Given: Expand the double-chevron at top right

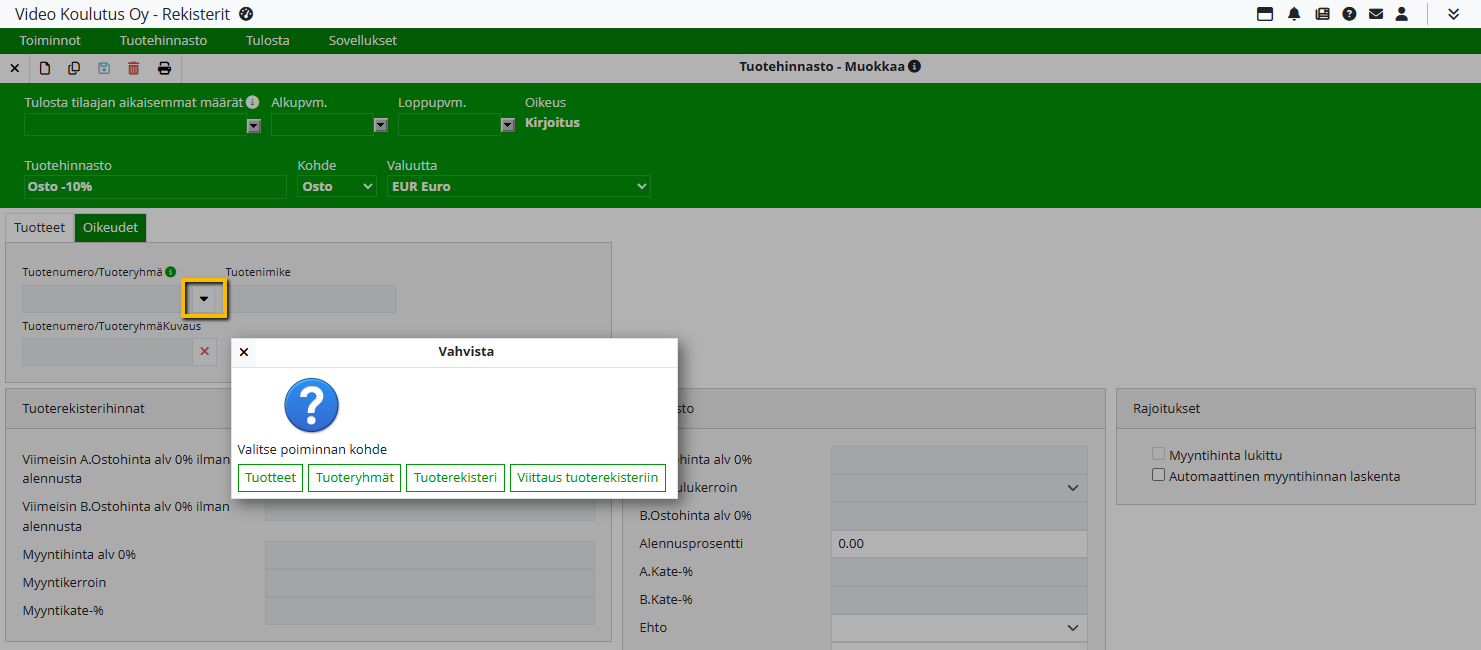Looking at the screenshot, I should [x=1453, y=14].
